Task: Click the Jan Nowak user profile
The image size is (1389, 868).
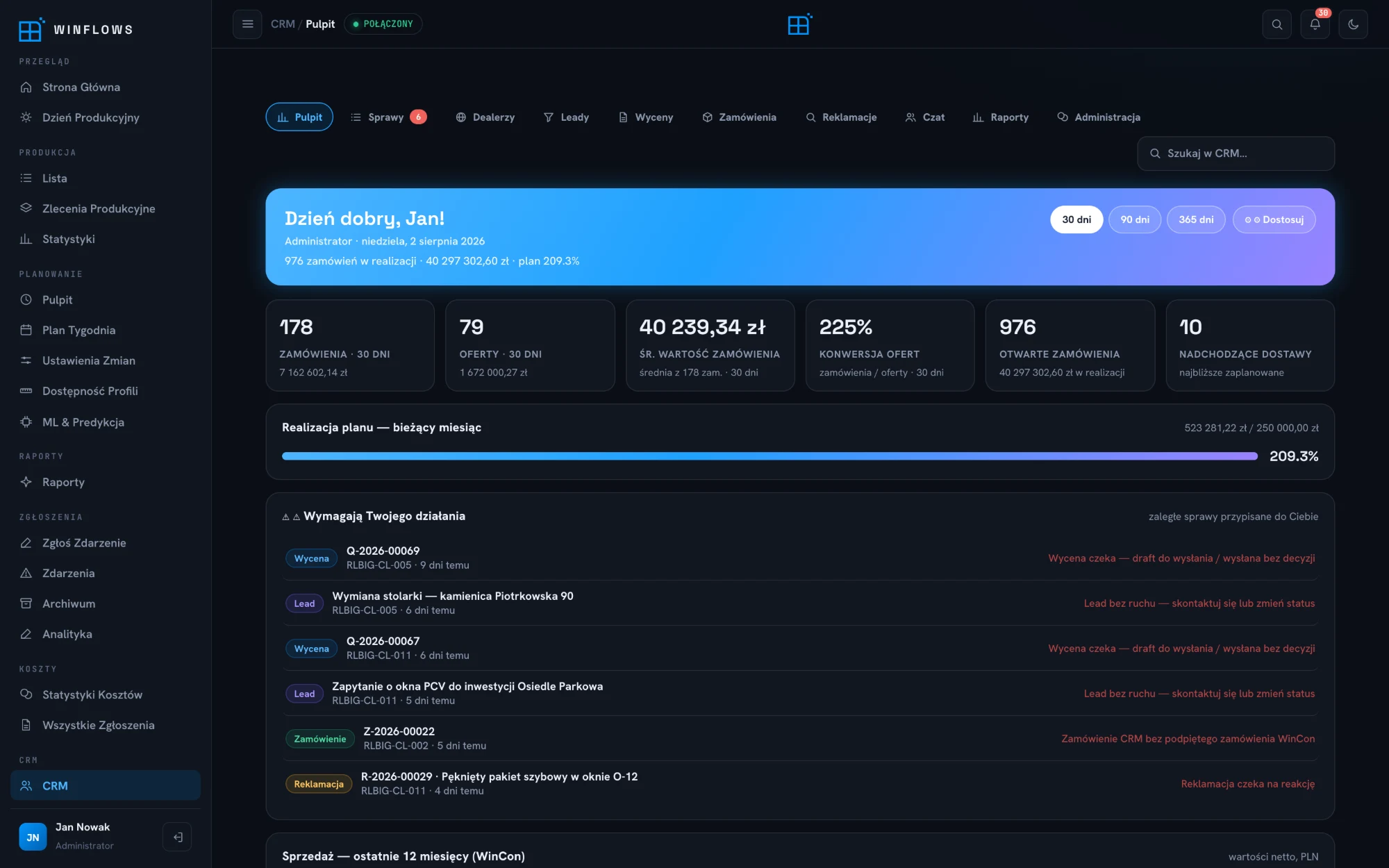Action: click(x=85, y=836)
